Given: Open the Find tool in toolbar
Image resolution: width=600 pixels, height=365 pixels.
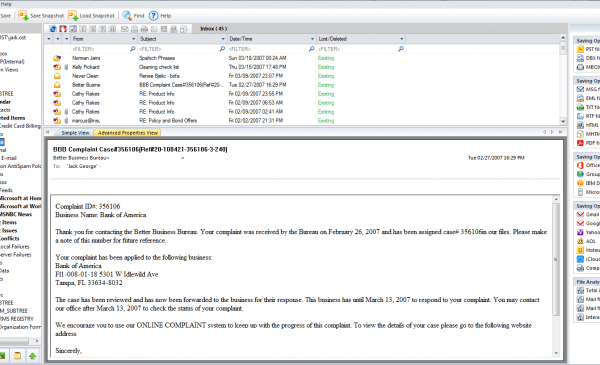Looking at the screenshot, I should 133,16.
